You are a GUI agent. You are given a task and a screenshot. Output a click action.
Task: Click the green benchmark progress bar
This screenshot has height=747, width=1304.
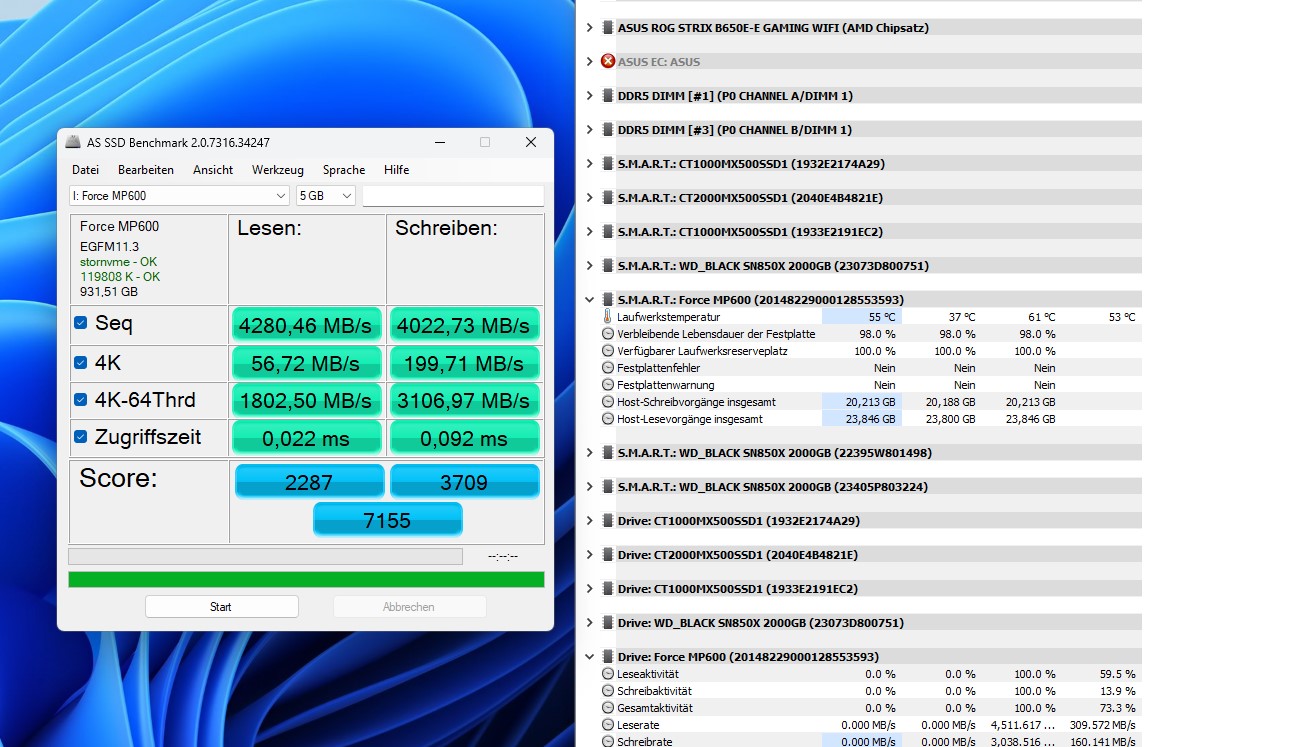(306, 579)
